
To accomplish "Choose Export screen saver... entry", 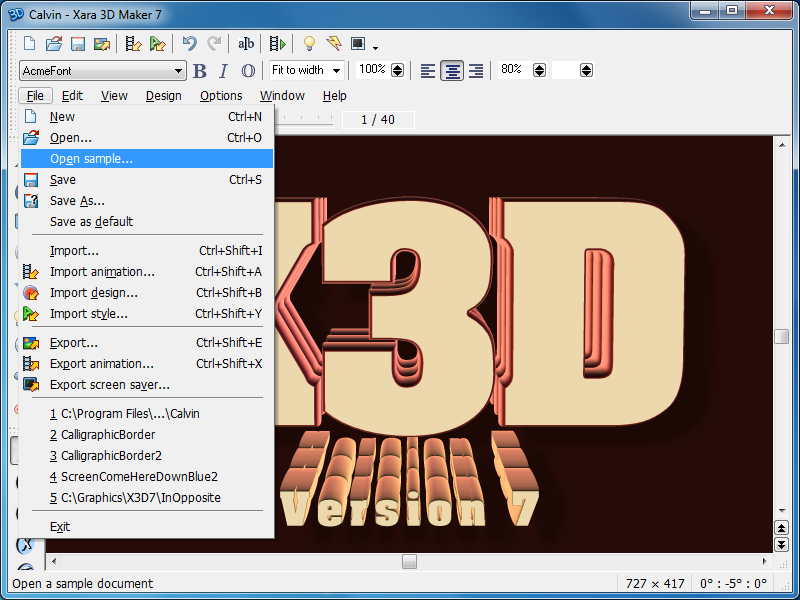I will pyautogui.click(x=147, y=384).
